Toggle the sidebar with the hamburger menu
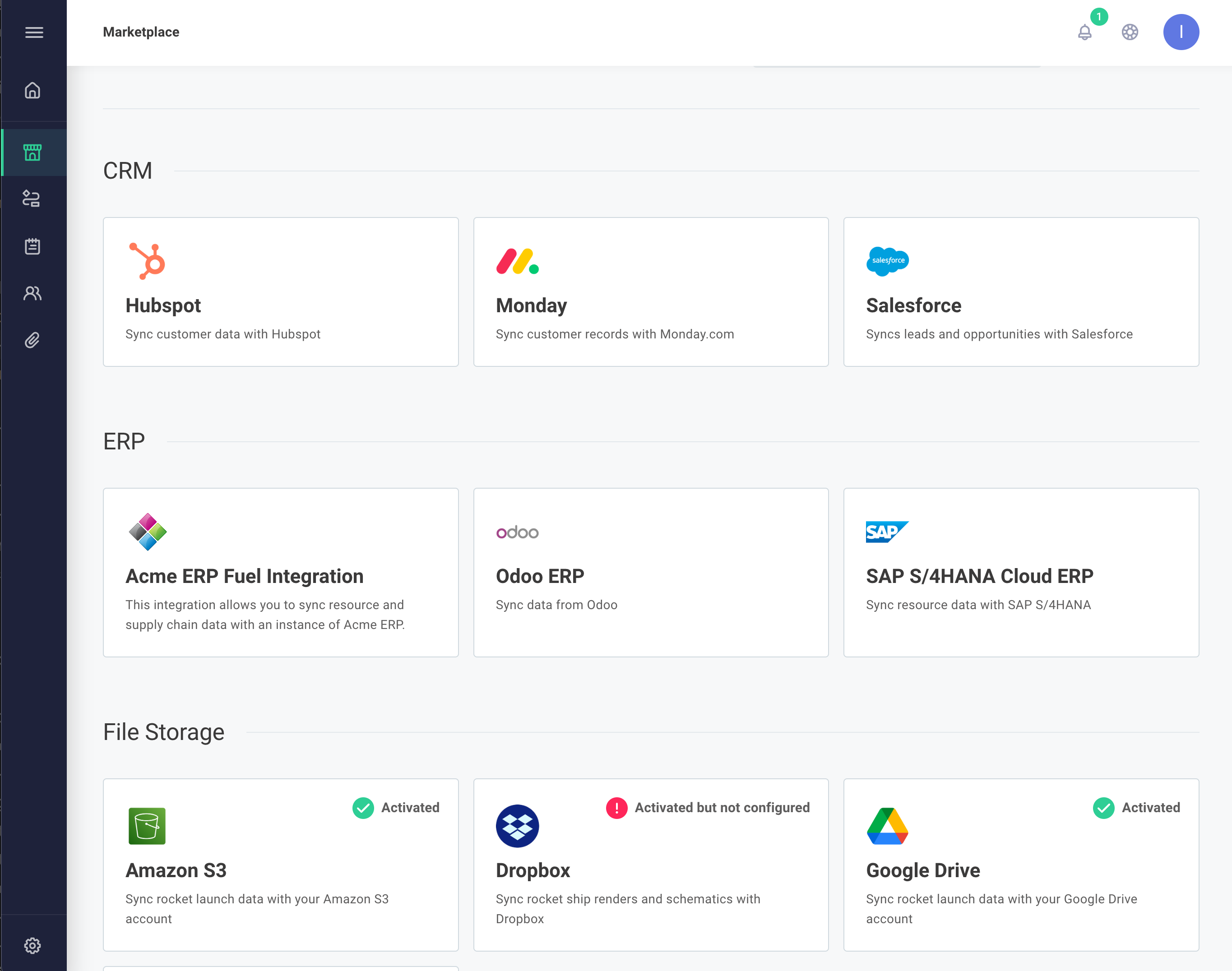 [x=33, y=32]
